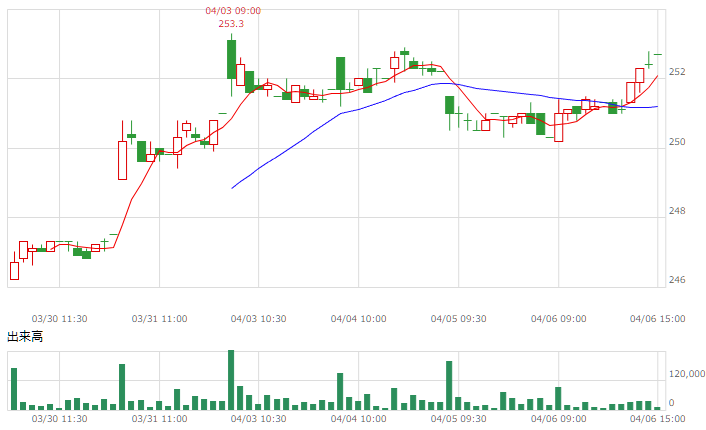The width and height of the screenshot is (706, 430).
Task: Select the tallest volume bar in 出来高 chart
Action: (x=231, y=380)
